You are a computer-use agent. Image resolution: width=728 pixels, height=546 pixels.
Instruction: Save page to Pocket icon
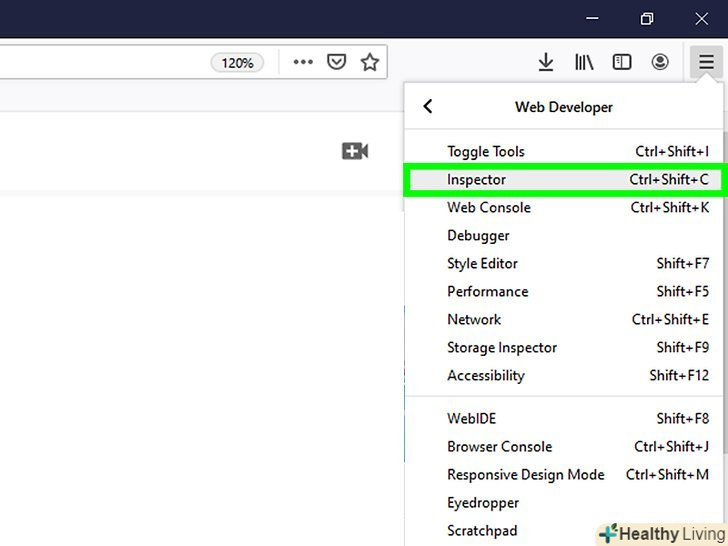[337, 62]
